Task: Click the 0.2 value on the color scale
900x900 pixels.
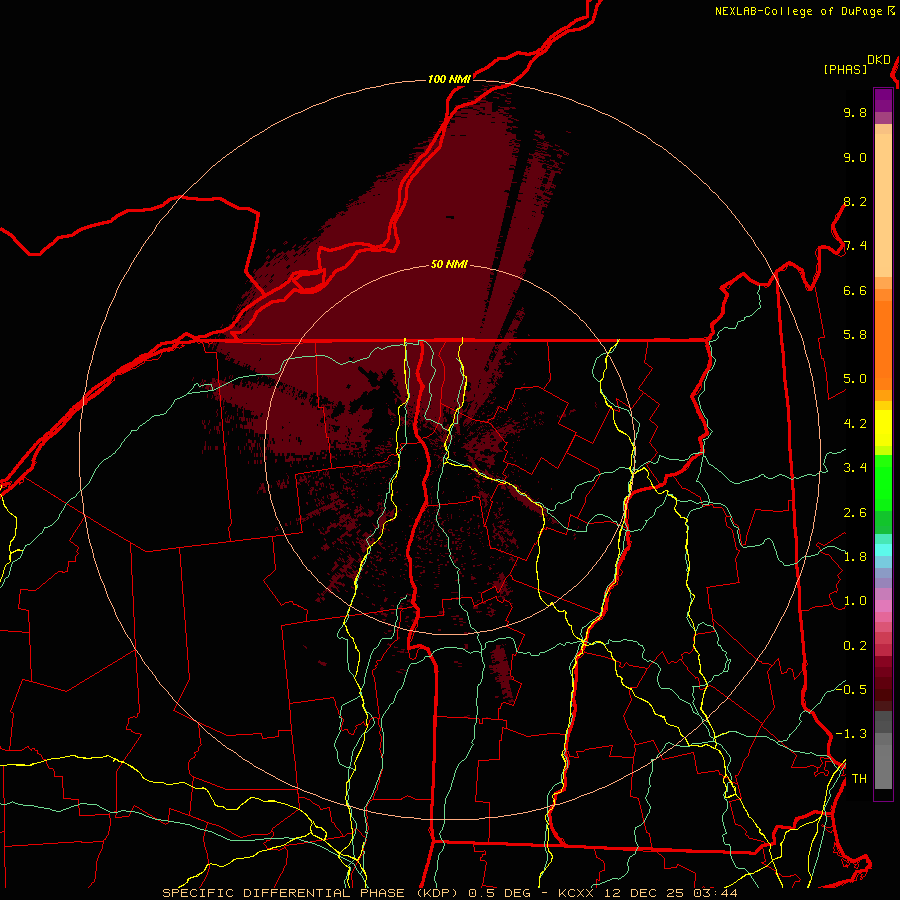Action: (x=855, y=646)
